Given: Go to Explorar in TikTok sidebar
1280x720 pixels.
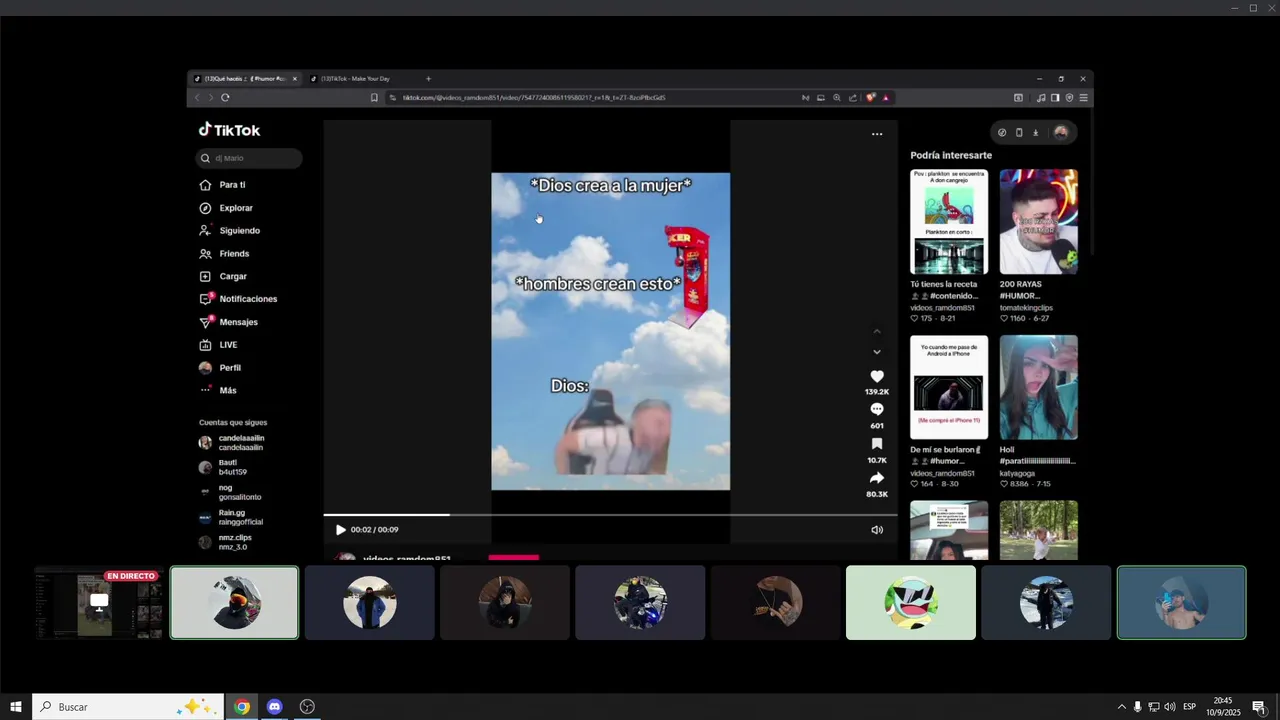Looking at the screenshot, I should [x=226, y=208].
